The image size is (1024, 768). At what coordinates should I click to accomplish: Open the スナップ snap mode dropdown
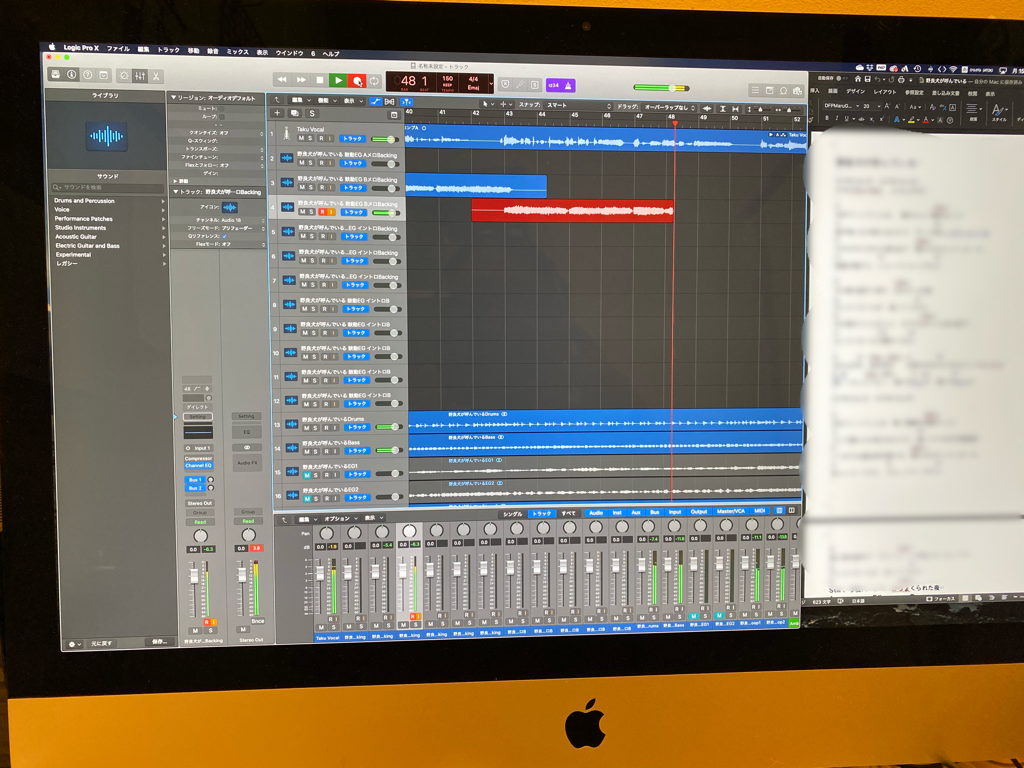click(579, 105)
